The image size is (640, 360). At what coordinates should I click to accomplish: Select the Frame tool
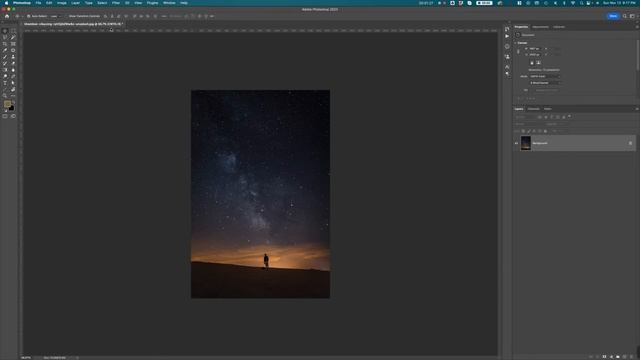click(13, 44)
